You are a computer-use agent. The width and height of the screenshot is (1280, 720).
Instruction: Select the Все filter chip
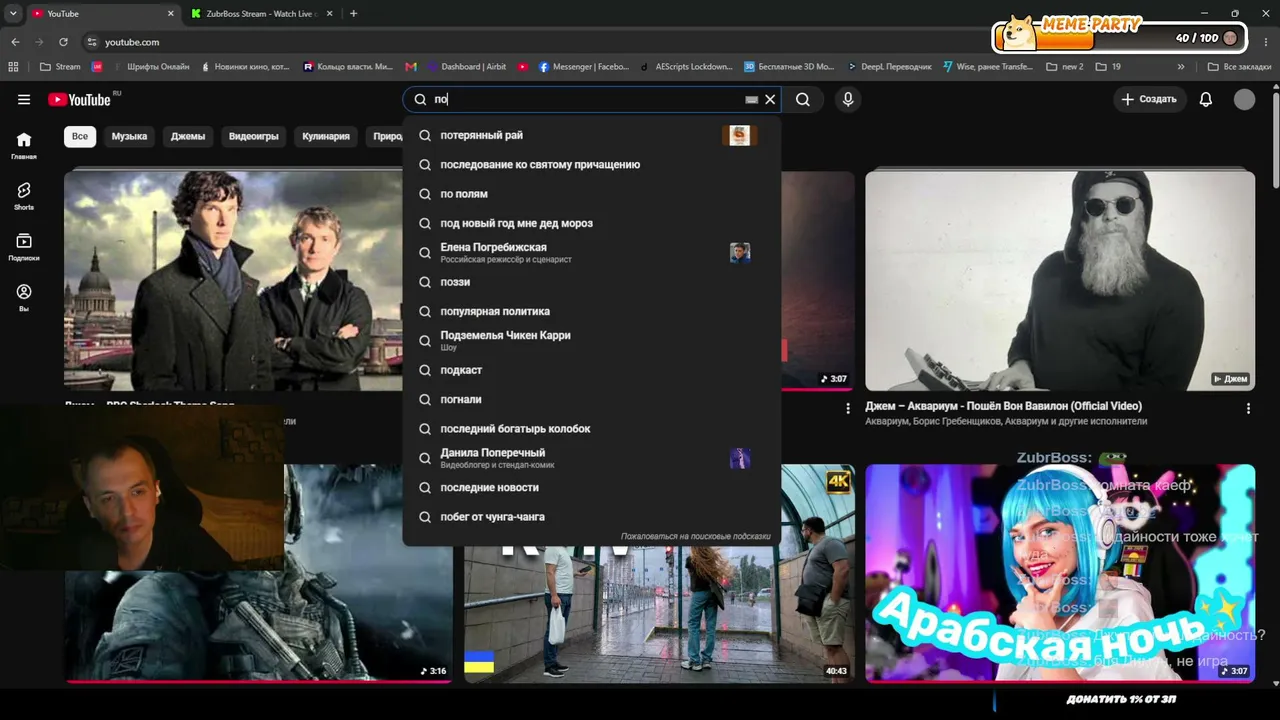tap(80, 136)
